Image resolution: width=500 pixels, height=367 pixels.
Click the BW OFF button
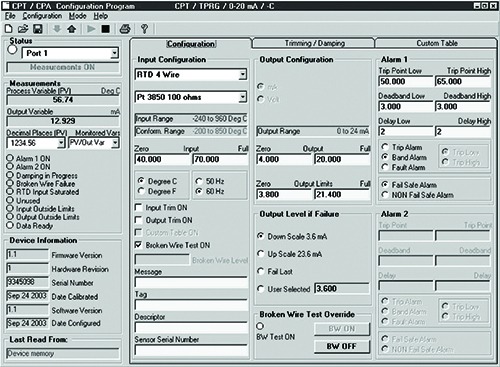(x=342, y=346)
